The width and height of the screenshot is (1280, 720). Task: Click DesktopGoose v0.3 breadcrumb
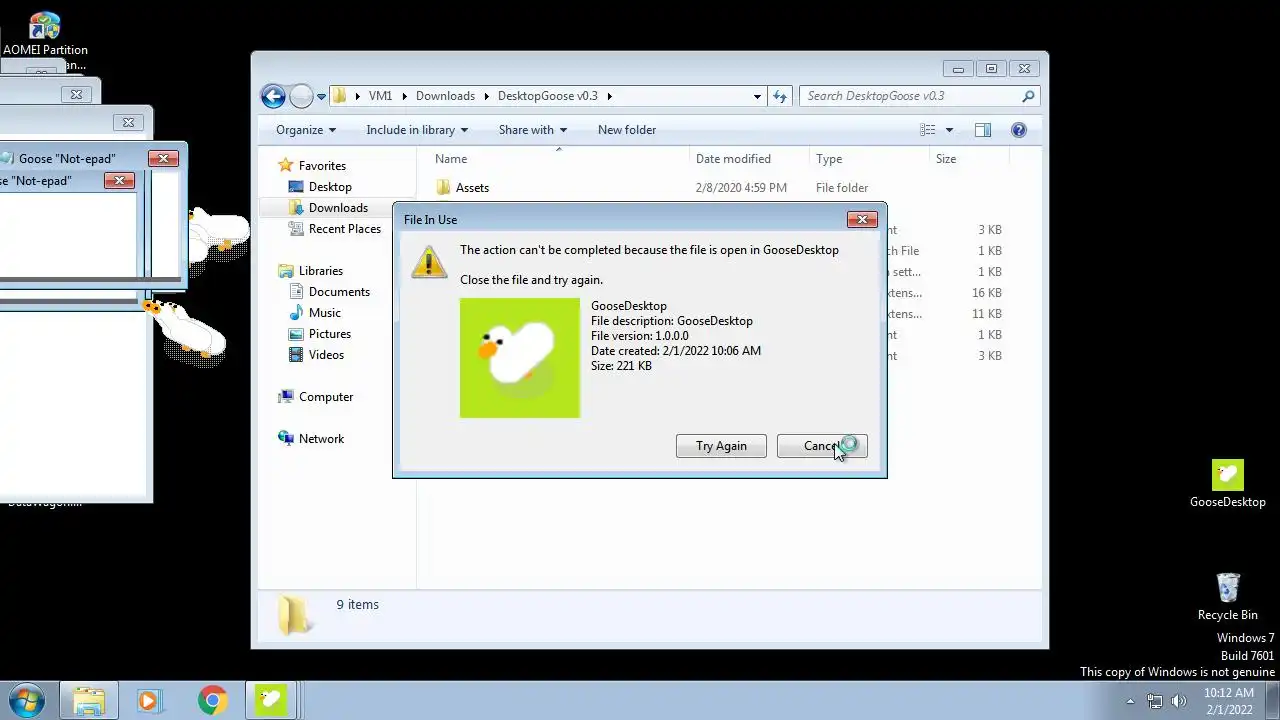[548, 96]
